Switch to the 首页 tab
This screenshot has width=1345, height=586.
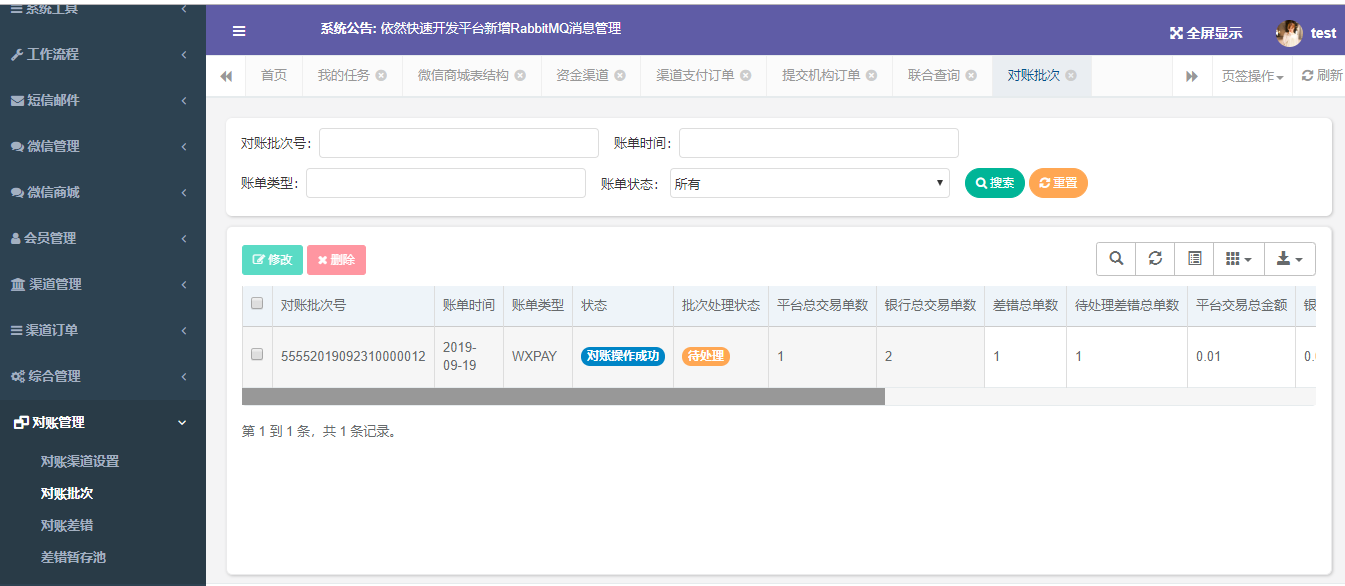[274, 76]
